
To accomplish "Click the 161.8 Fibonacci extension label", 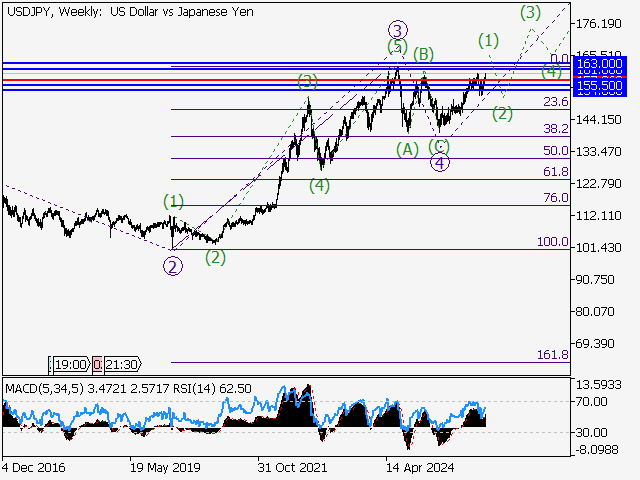I will click(x=553, y=355).
